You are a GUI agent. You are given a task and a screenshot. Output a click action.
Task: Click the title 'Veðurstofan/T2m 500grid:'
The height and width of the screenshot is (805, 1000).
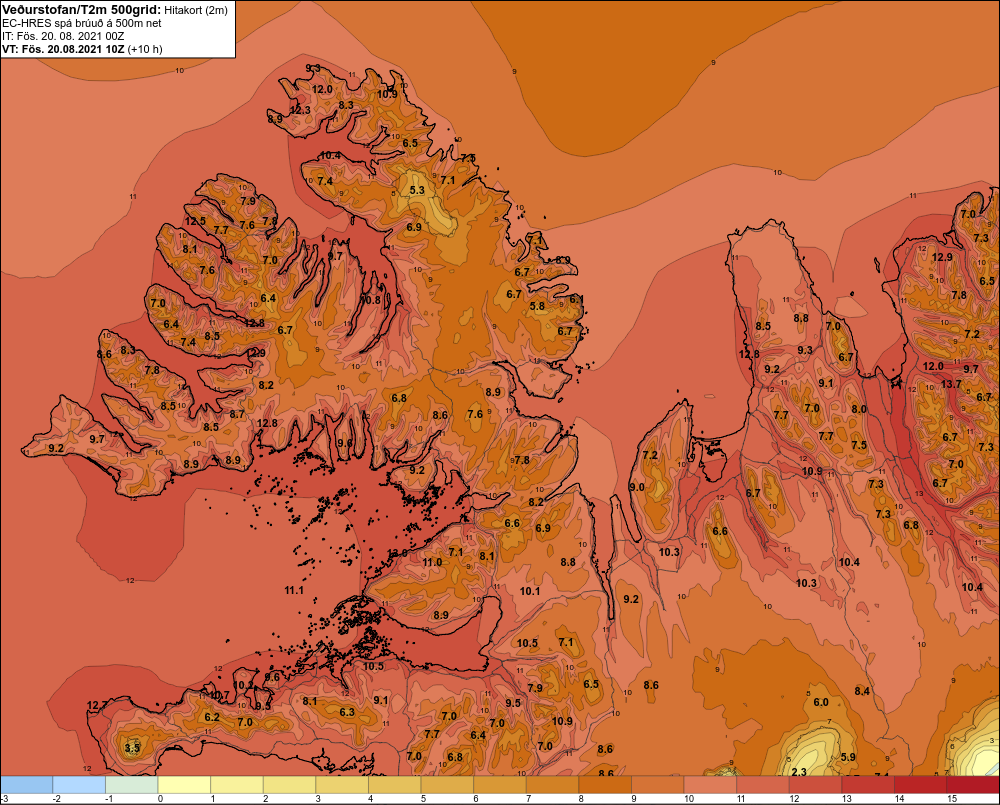click(x=81, y=10)
